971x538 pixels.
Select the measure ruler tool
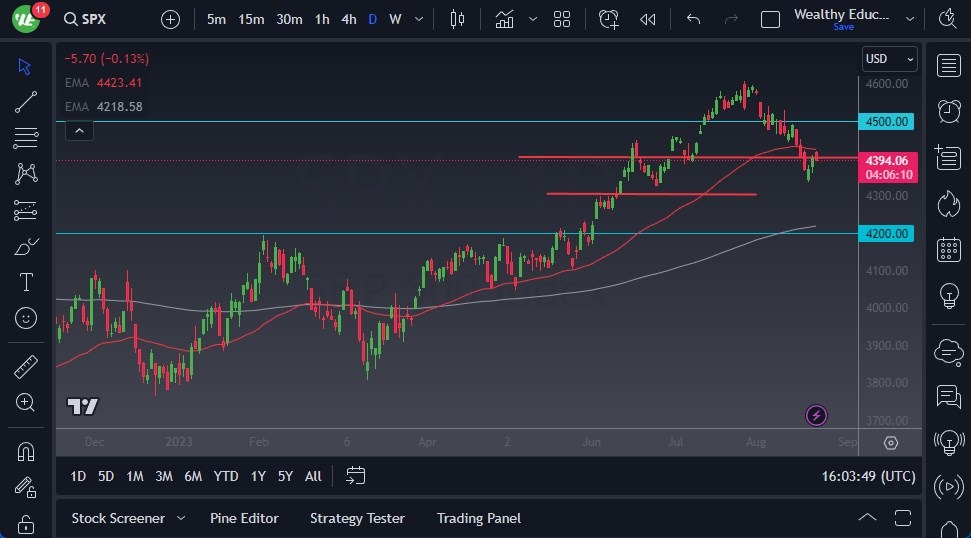click(x=26, y=366)
